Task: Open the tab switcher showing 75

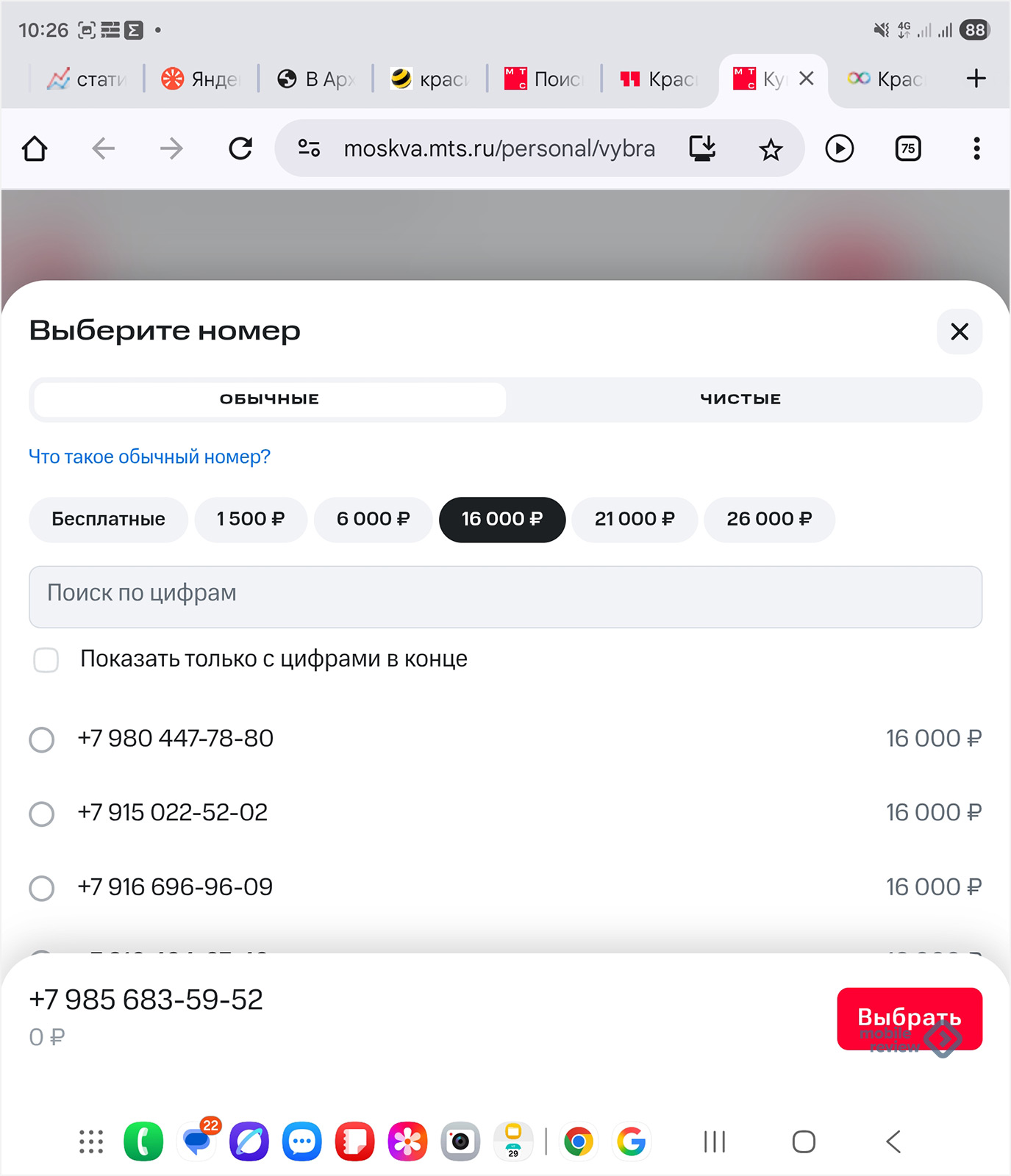Action: click(908, 149)
